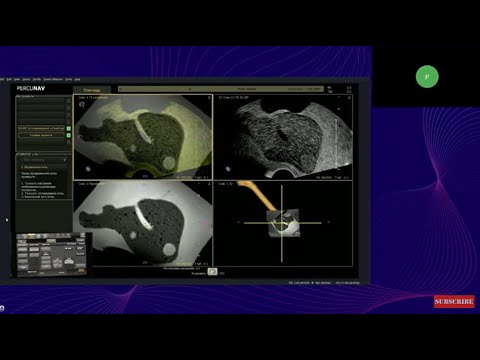480x360 pixels.
Task: Click the olive status bar at top
Action: pyautogui.click(x=221, y=89)
